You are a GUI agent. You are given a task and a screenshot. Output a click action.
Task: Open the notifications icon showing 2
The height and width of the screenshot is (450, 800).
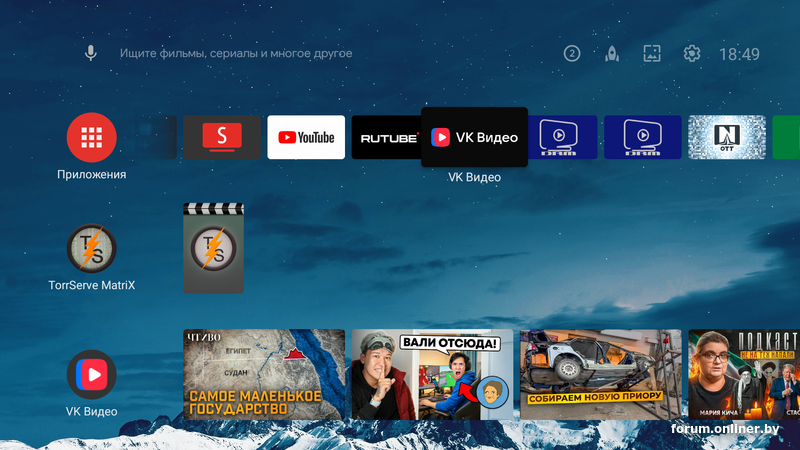(x=572, y=54)
